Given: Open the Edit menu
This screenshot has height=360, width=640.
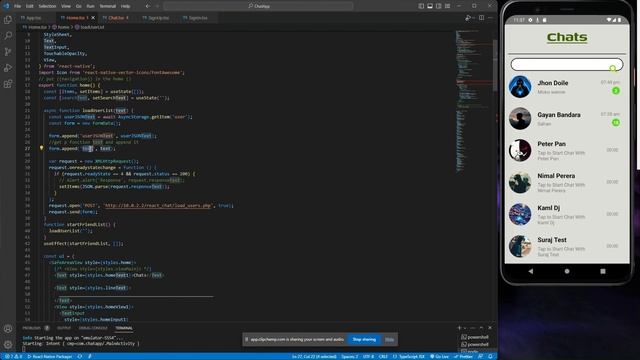Looking at the screenshot, I should click(x=30, y=6).
